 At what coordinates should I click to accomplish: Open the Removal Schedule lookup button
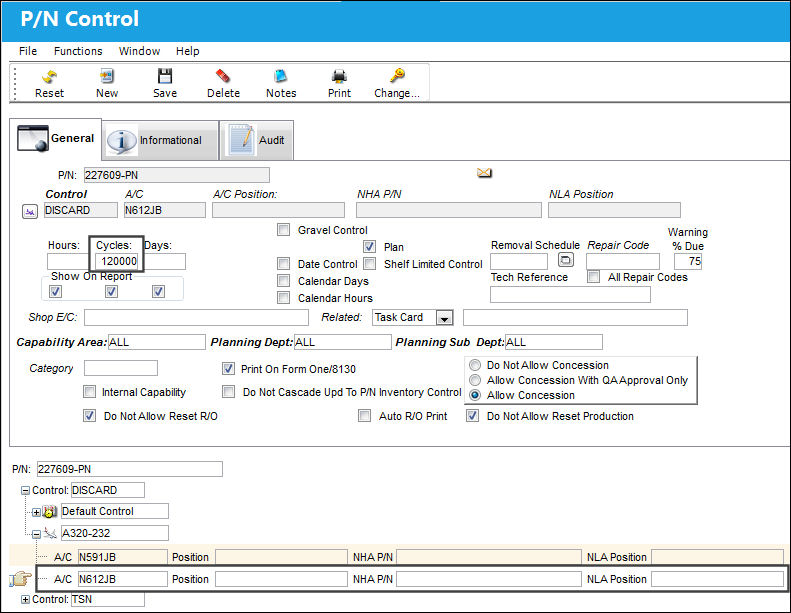[566, 260]
